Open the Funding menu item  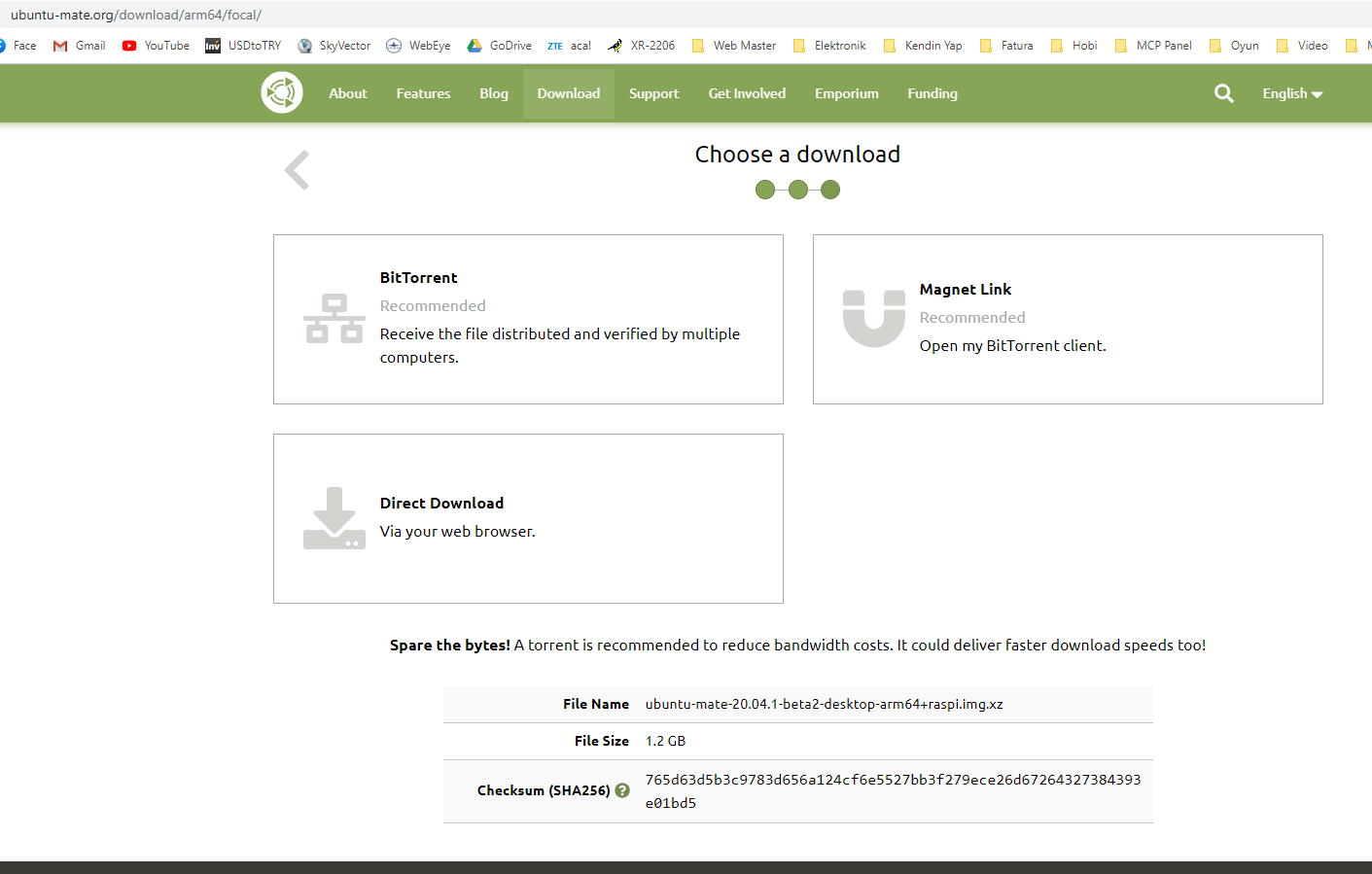point(932,93)
